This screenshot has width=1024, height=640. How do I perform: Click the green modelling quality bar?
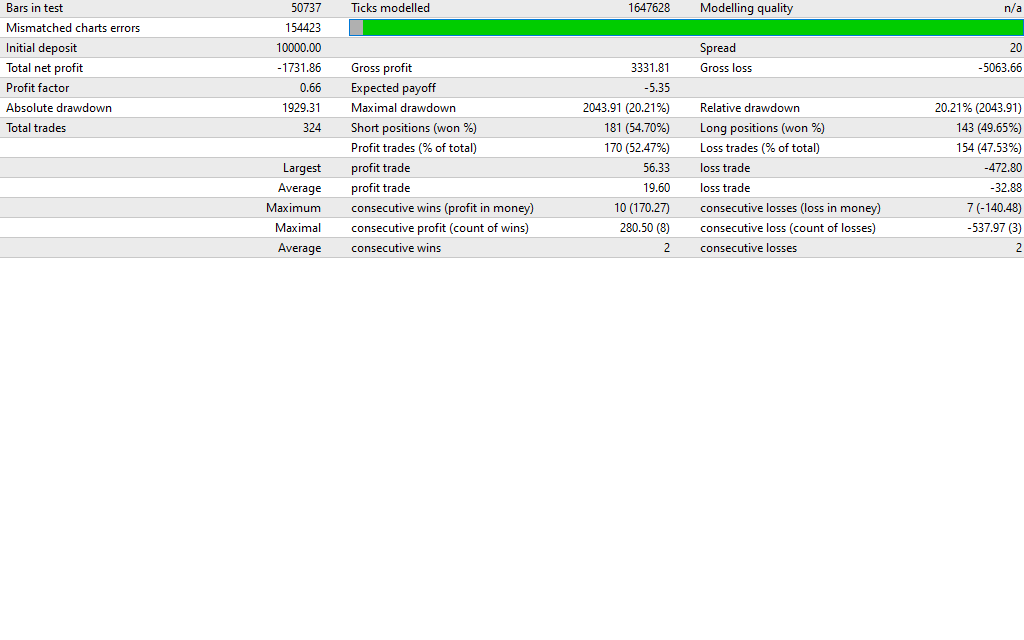coord(690,28)
